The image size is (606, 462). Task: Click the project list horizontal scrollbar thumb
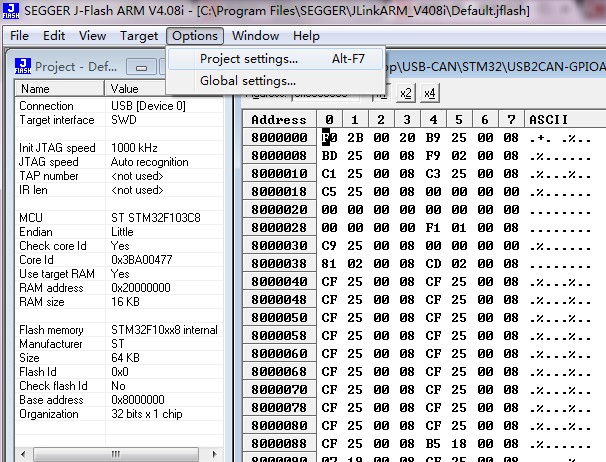[x=116, y=454]
